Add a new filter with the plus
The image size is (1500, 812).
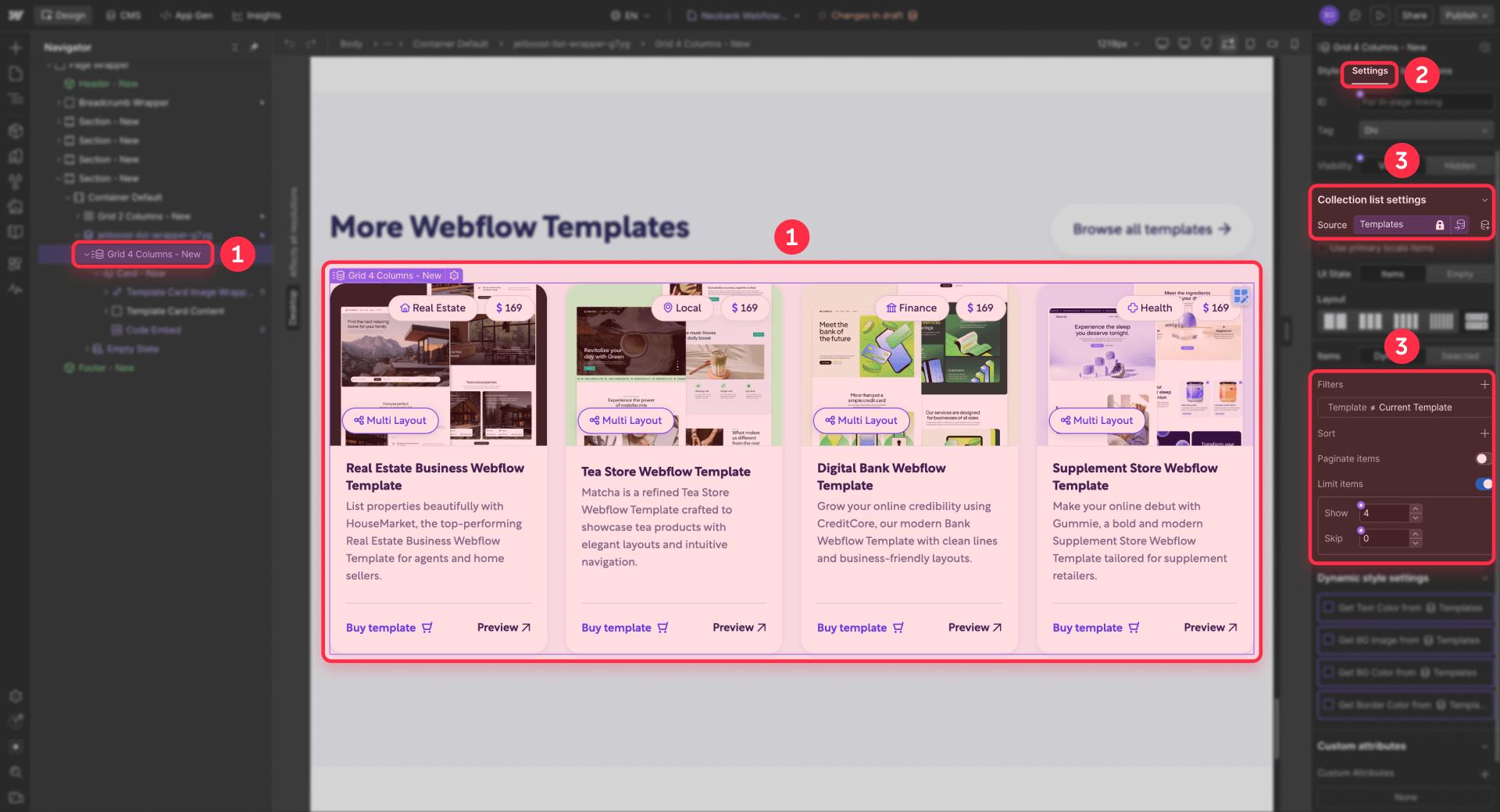[x=1484, y=384]
